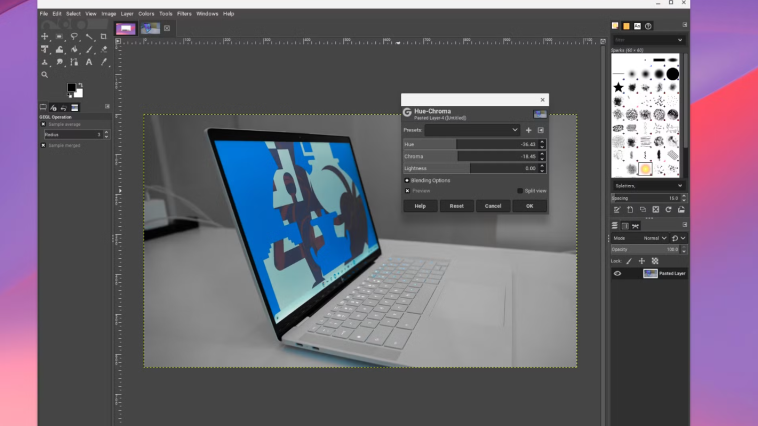Click the Help button
The image size is (758, 426).
[x=420, y=206]
